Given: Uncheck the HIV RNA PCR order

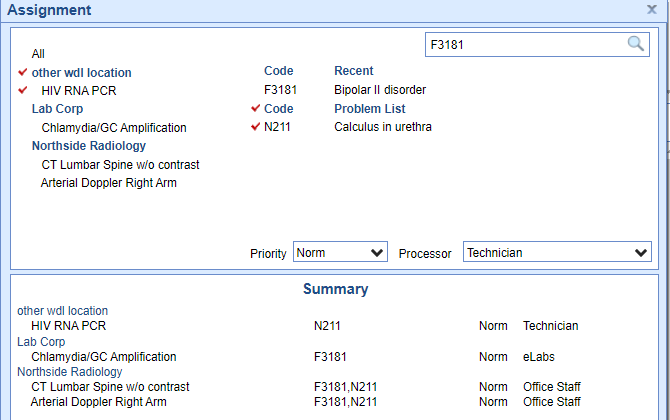Looking at the screenshot, I should (23, 90).
